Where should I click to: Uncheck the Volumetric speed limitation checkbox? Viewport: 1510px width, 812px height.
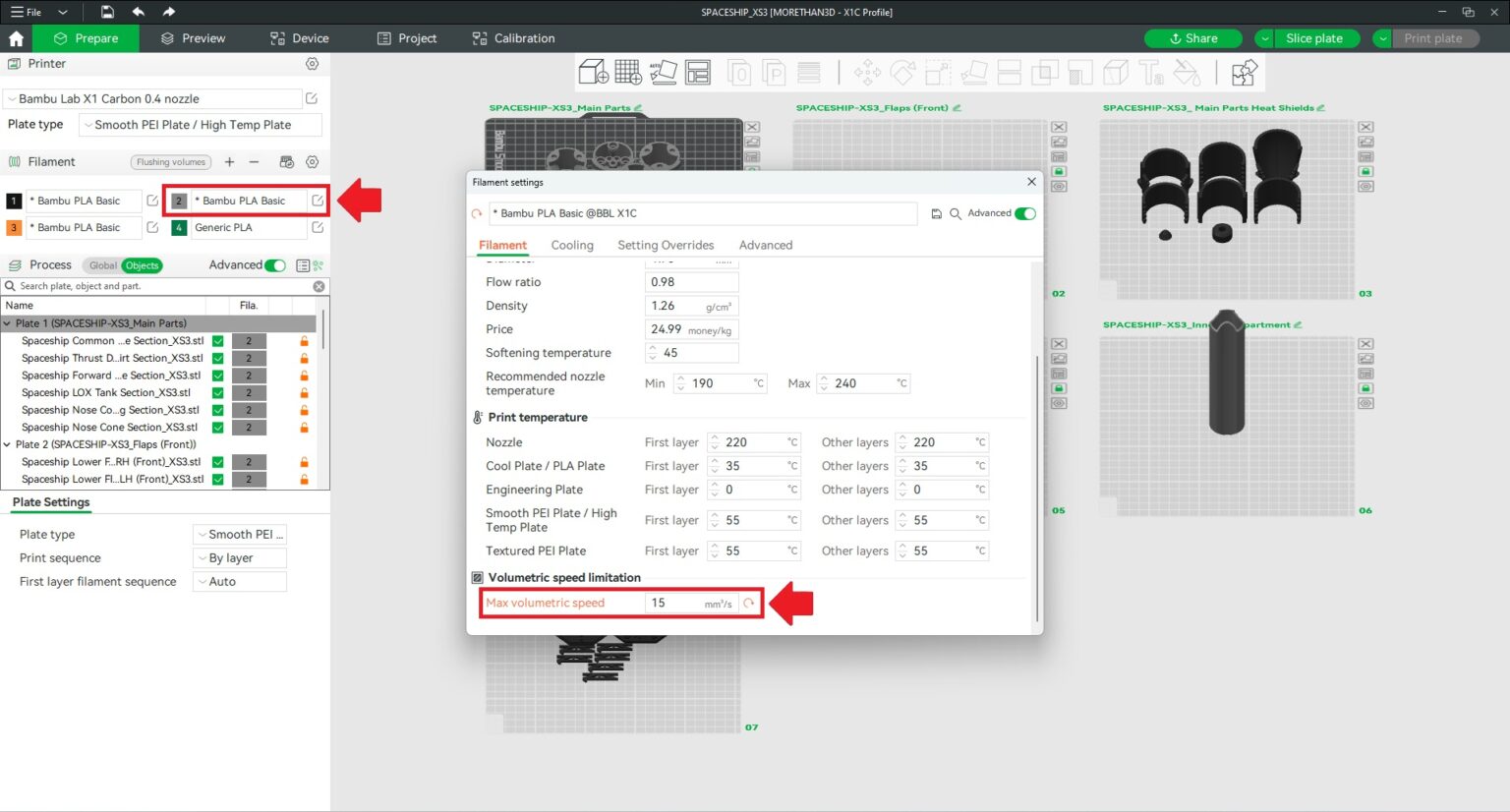click(477, 577)
